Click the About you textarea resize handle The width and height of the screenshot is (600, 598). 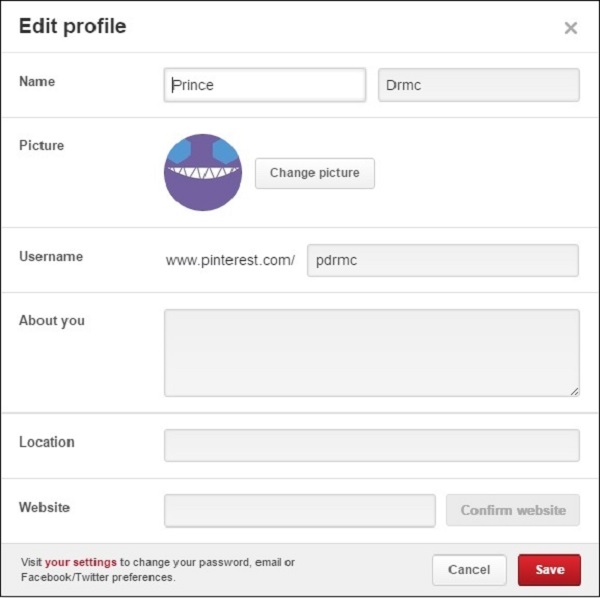574,391
